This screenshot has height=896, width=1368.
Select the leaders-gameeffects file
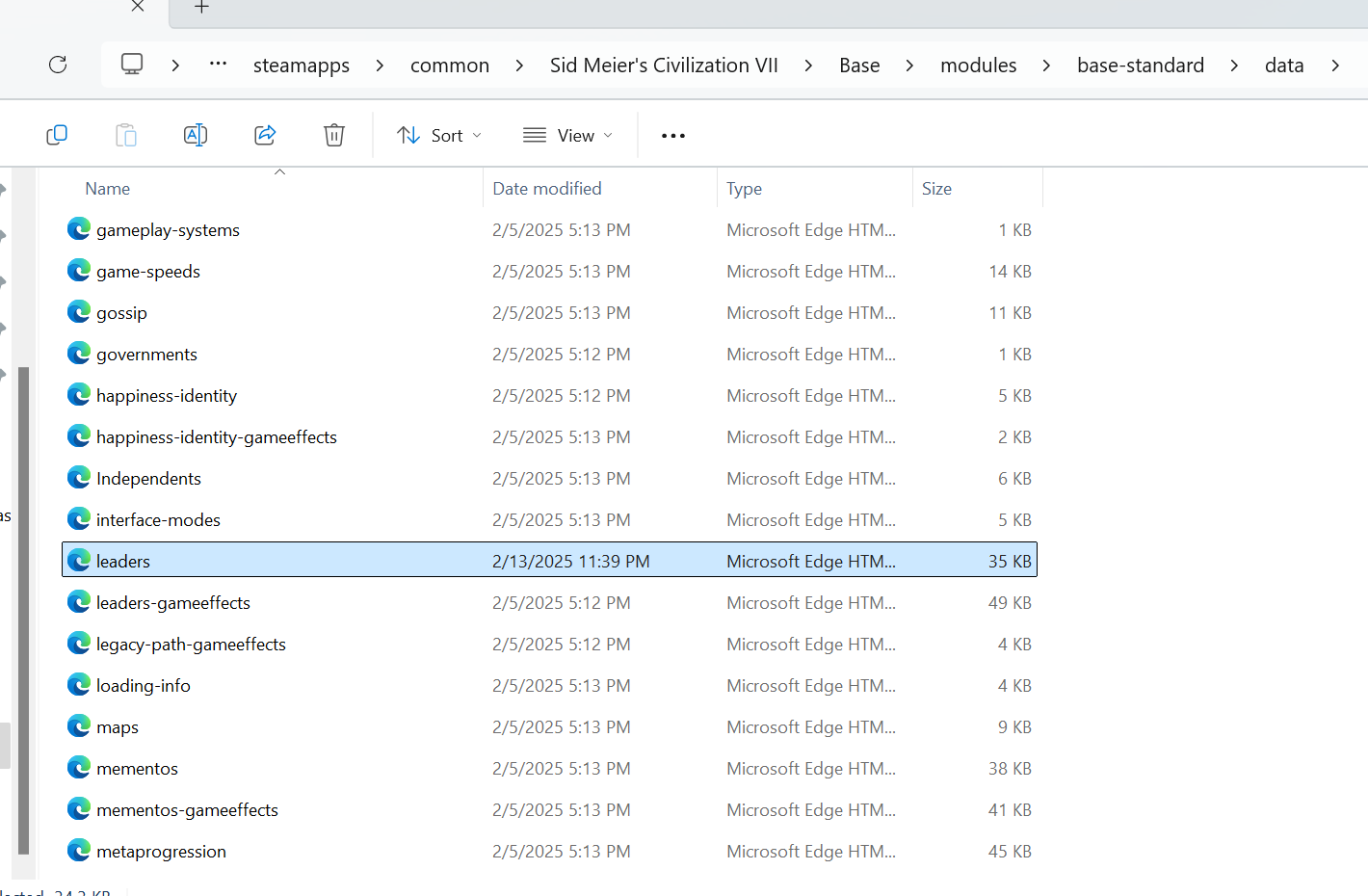pyautogui.click(x=173, y=603)
